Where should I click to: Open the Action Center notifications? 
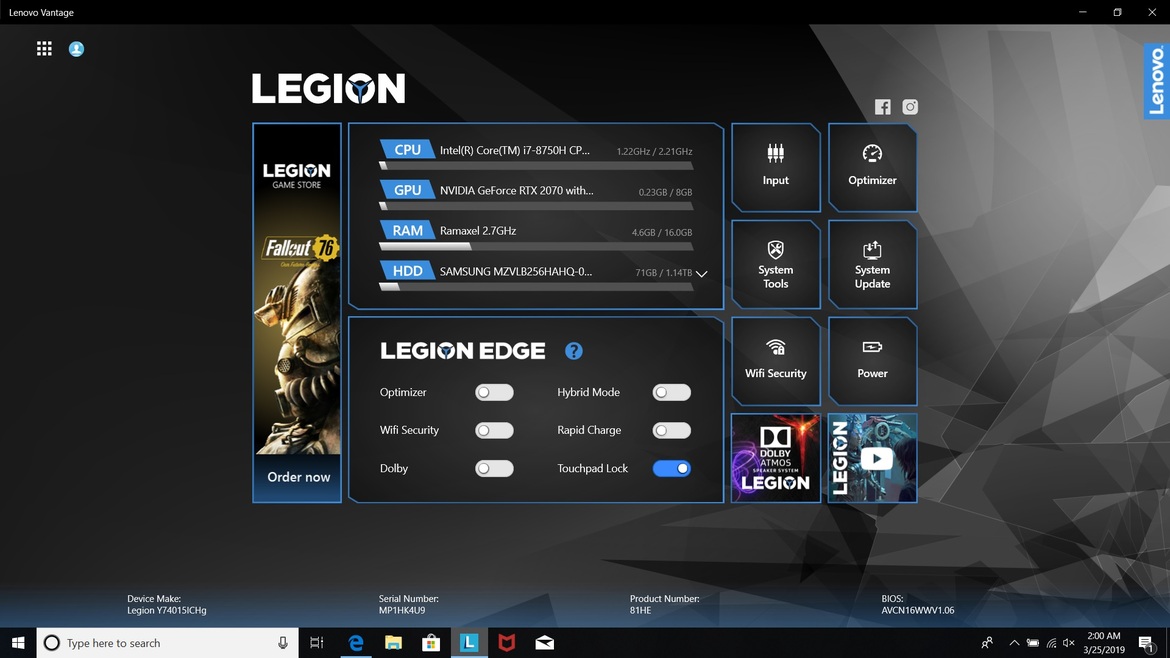1146,642
